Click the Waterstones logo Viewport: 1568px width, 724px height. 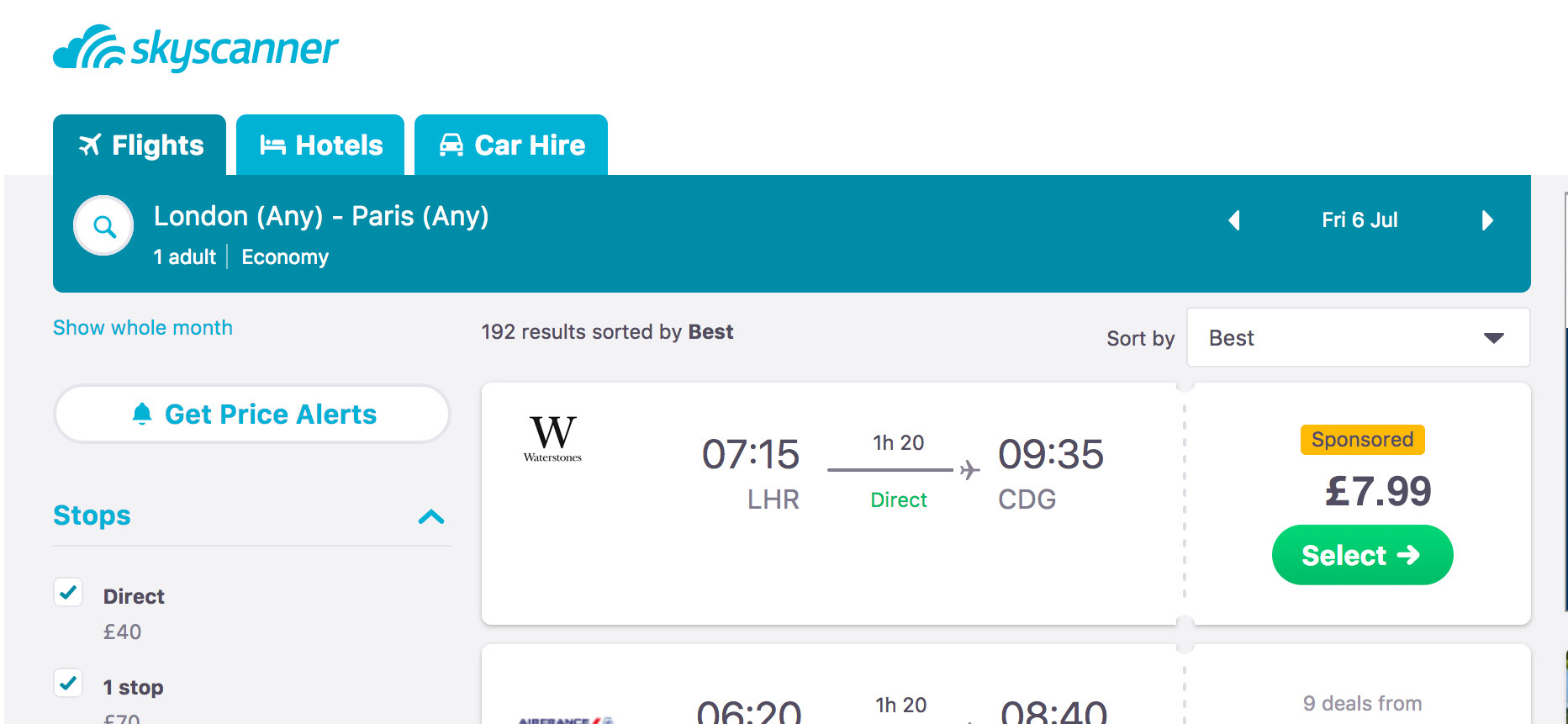point(552,438)
